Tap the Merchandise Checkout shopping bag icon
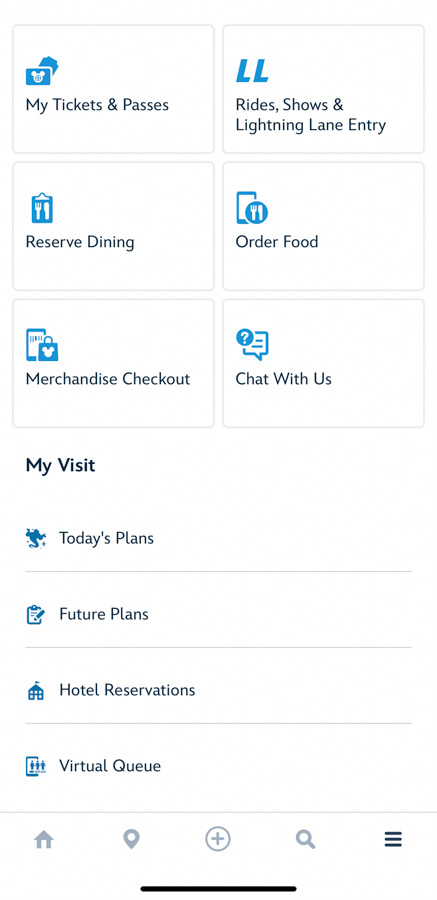The image size is (437, 900). [x=42, y=345]
